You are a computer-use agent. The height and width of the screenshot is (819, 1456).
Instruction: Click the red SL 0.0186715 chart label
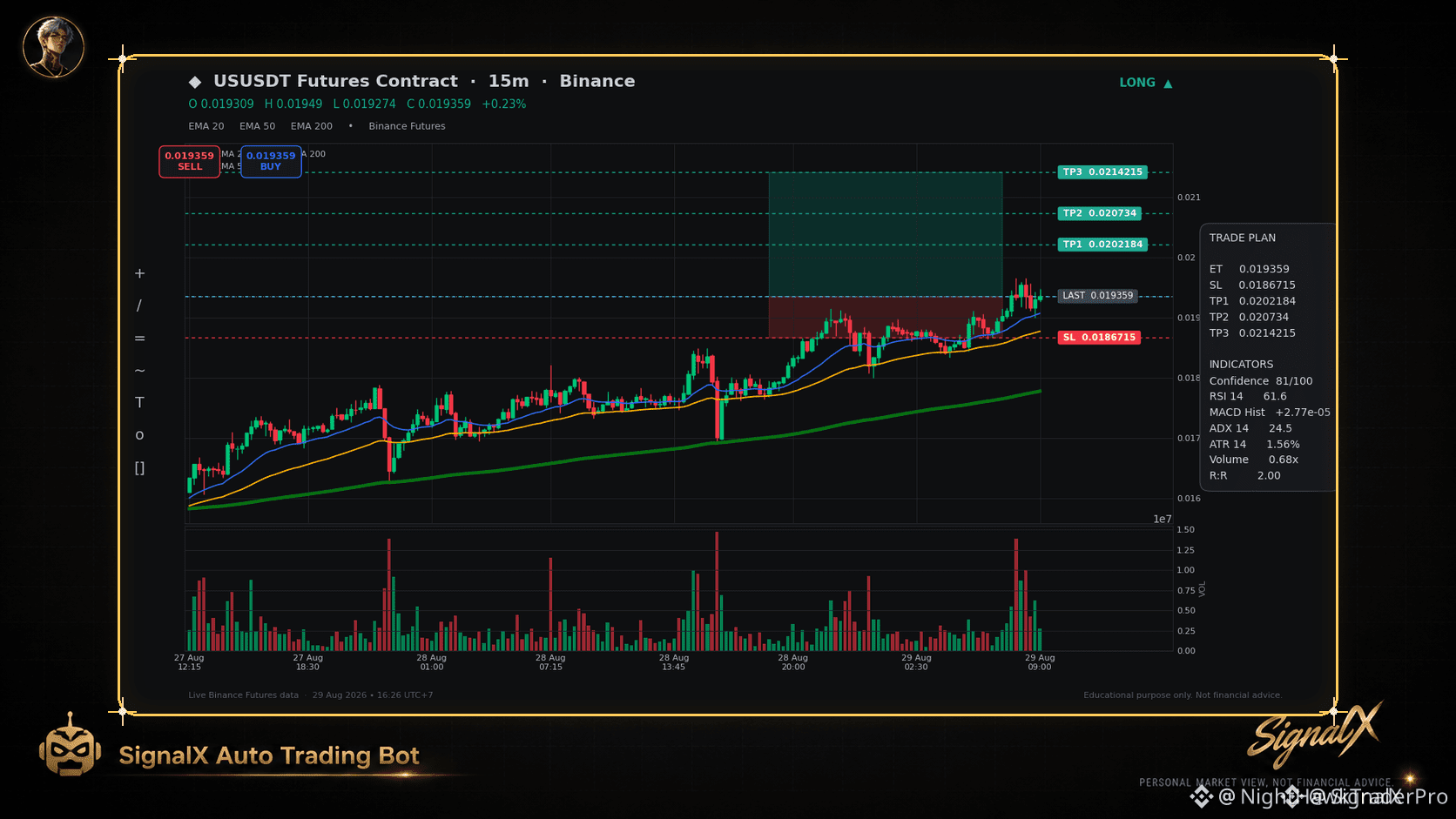tap(1099, 338)
